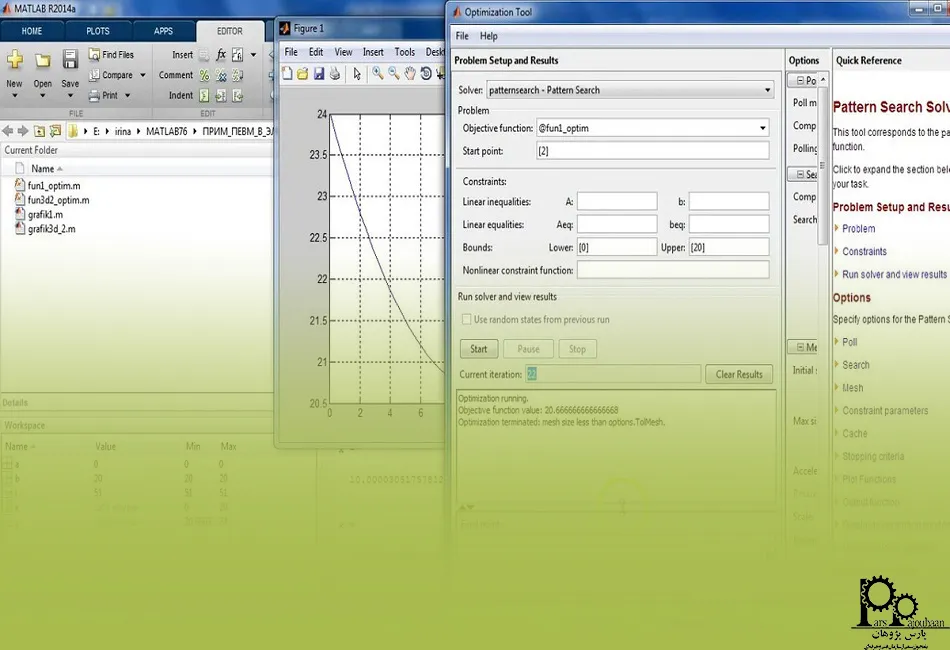This screenshot has width=950, height=650.
Task: Toggle Use random states from previous run
Action: (467, 319)
